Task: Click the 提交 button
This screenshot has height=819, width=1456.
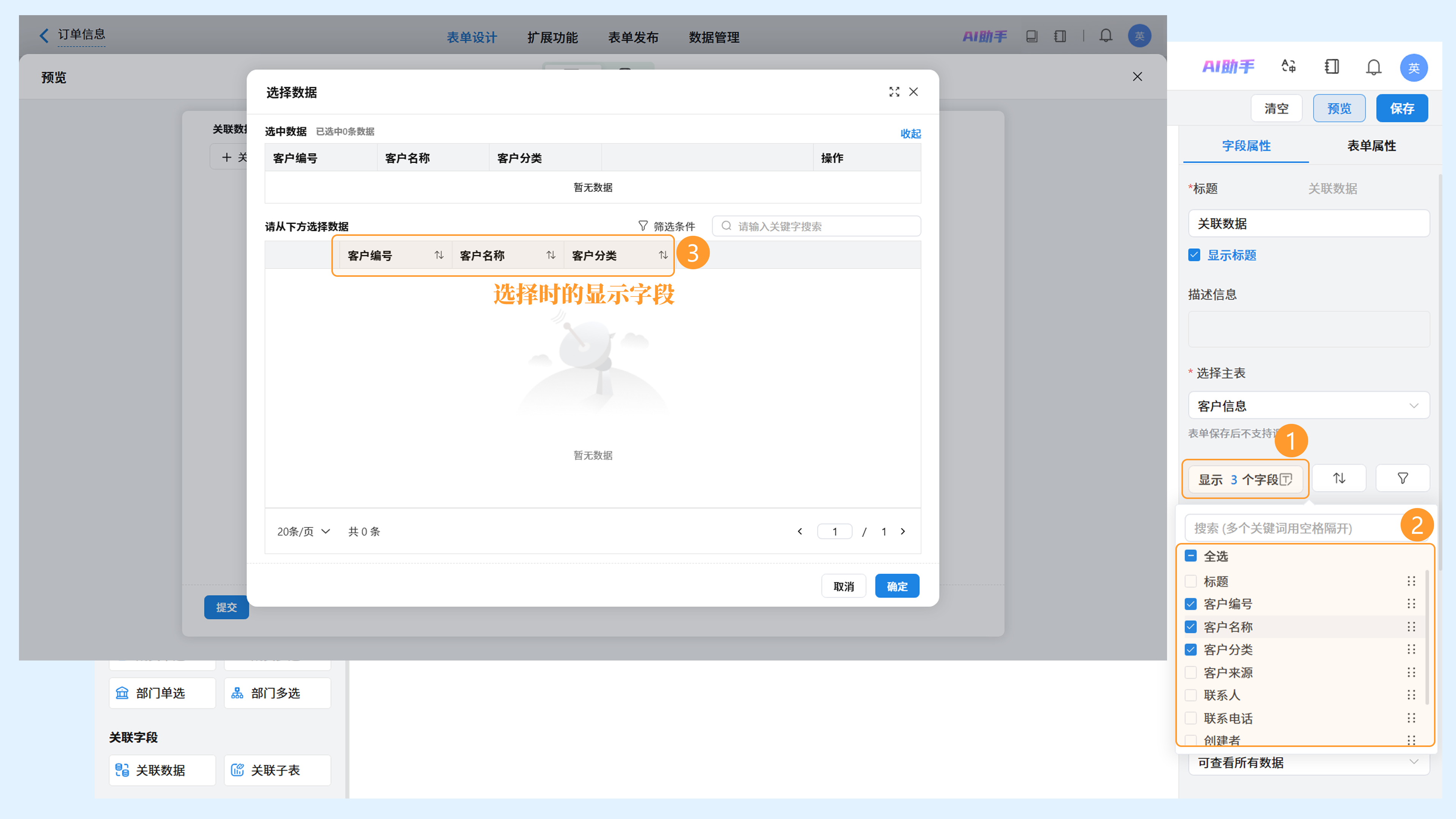Action: pyautogui.click(x=226, y=607)
